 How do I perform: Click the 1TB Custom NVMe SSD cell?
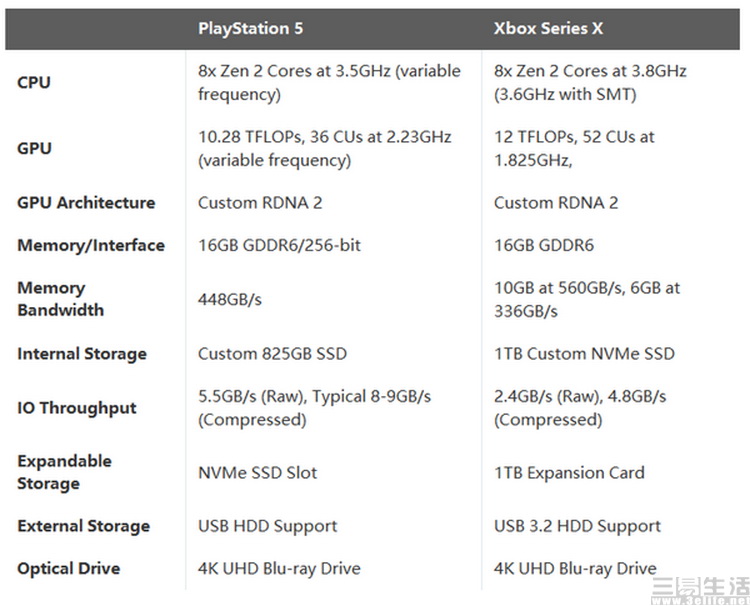pyautogui.click(x=584, y=354)
